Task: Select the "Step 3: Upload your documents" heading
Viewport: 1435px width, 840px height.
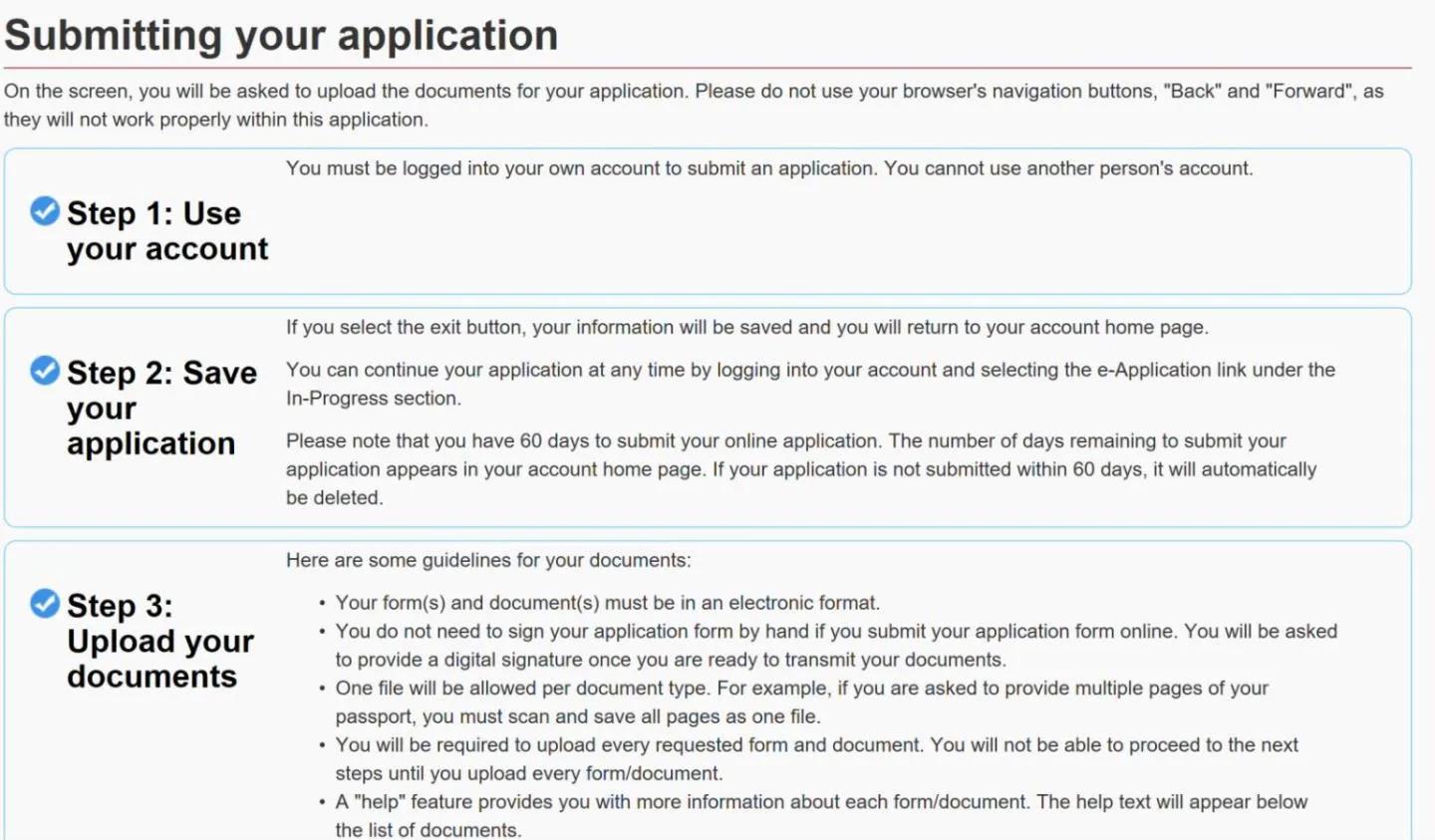Action: tap(160, 641)
